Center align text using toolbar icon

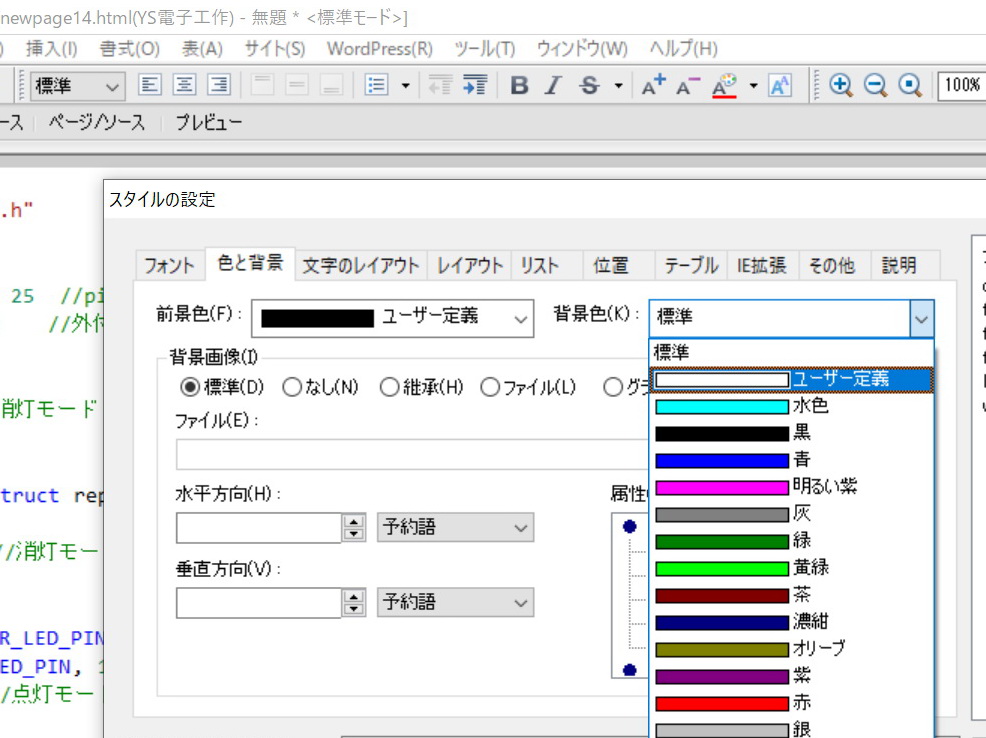click(x=185, y=86)
